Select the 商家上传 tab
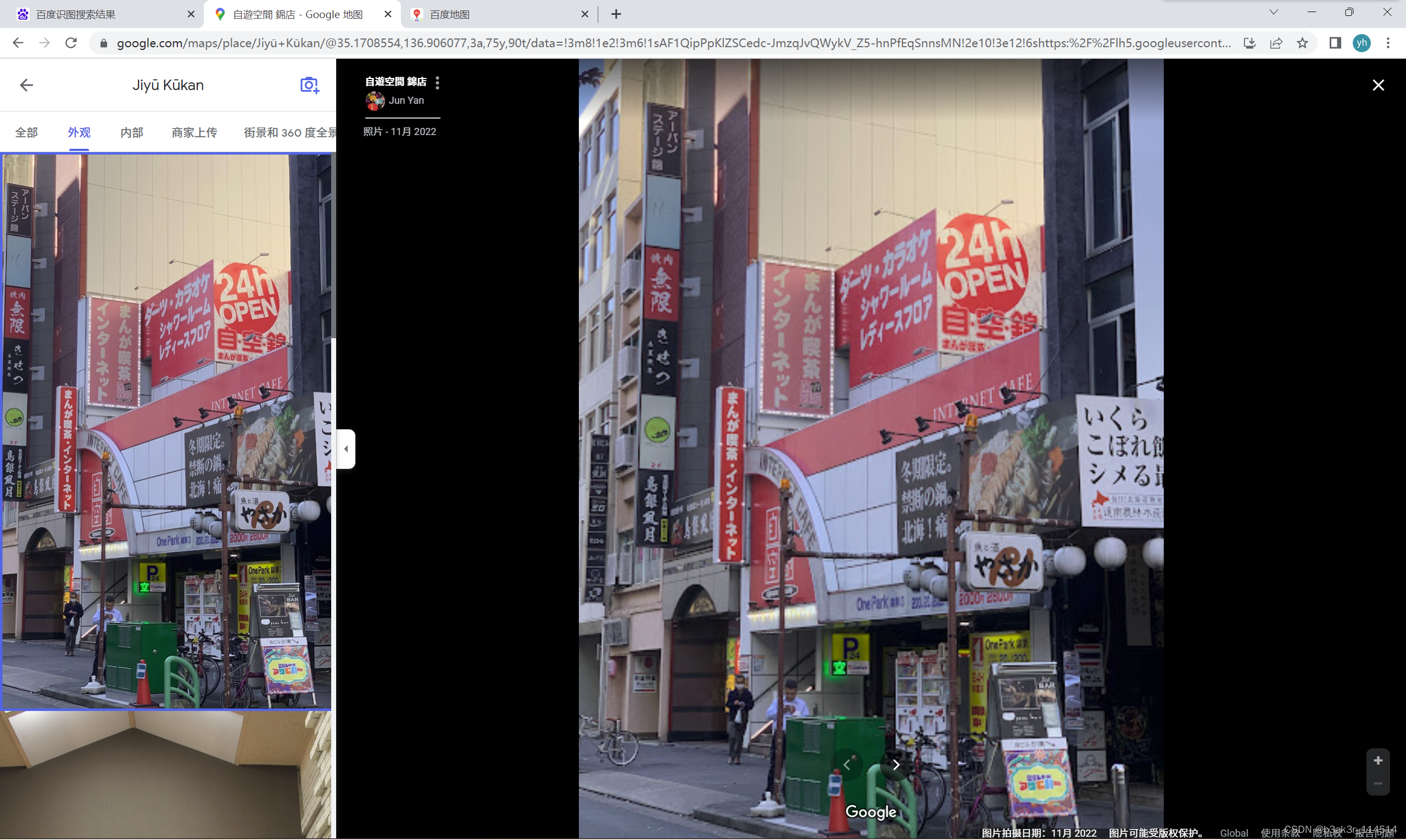This screenshot has width=1406, height=840. 194,132
